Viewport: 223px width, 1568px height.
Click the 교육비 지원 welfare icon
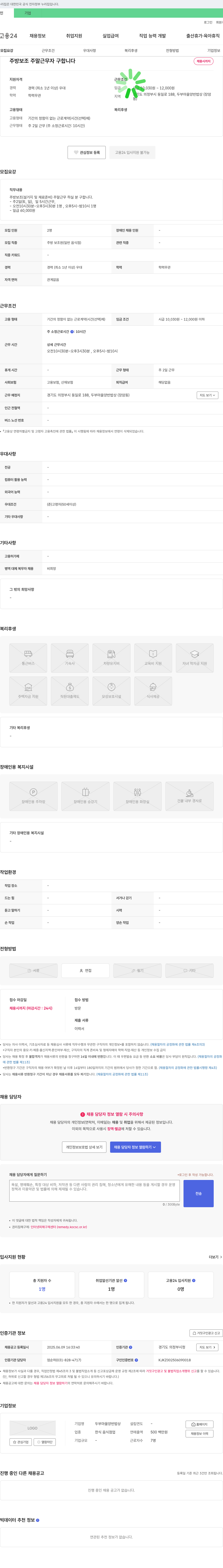153,658
